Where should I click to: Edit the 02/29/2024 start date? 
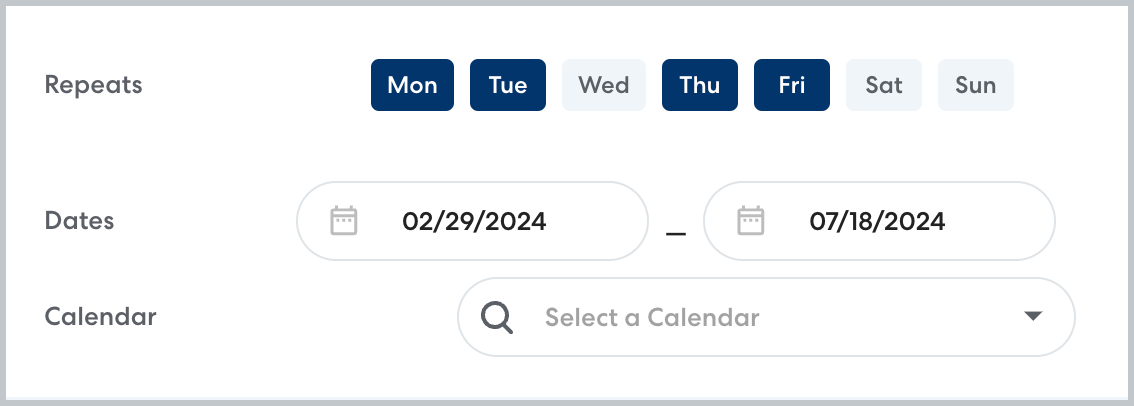click(474, 221)
